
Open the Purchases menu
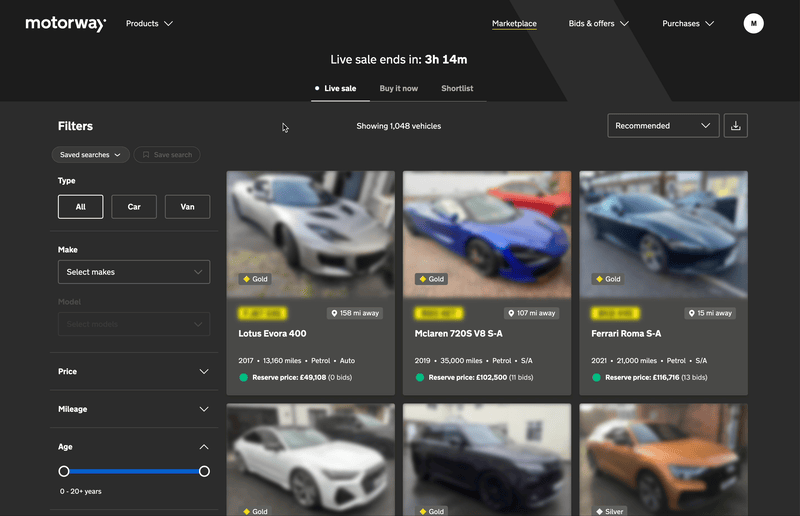click(x=688, y=23)
